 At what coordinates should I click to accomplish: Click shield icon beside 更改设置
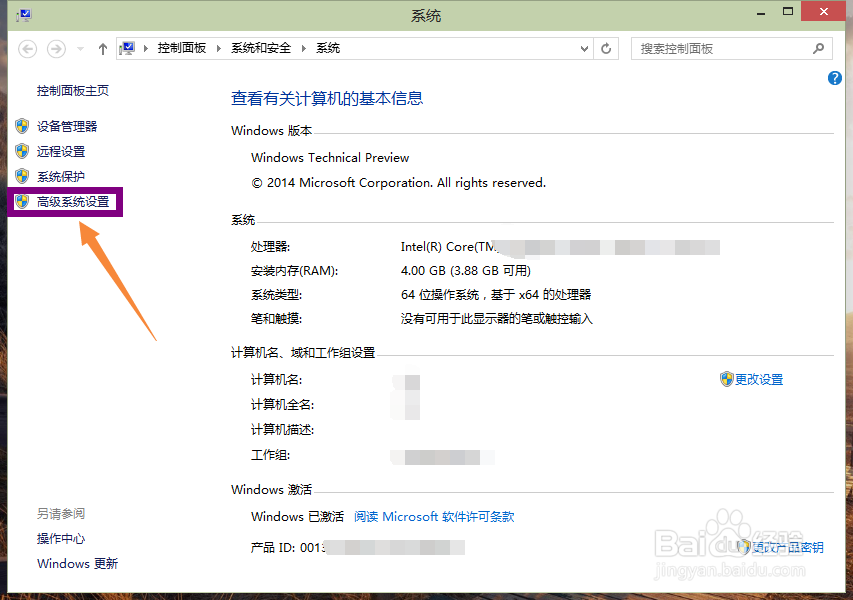(727, 379)
